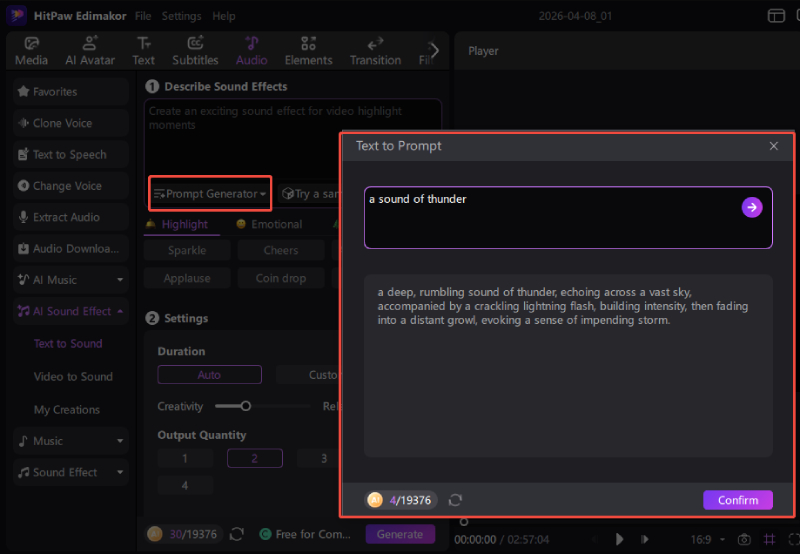Expand the Sound Effect section arrow
Image resolution: width=800 pixels, height=554 pixels.
(x=120, y=472)
